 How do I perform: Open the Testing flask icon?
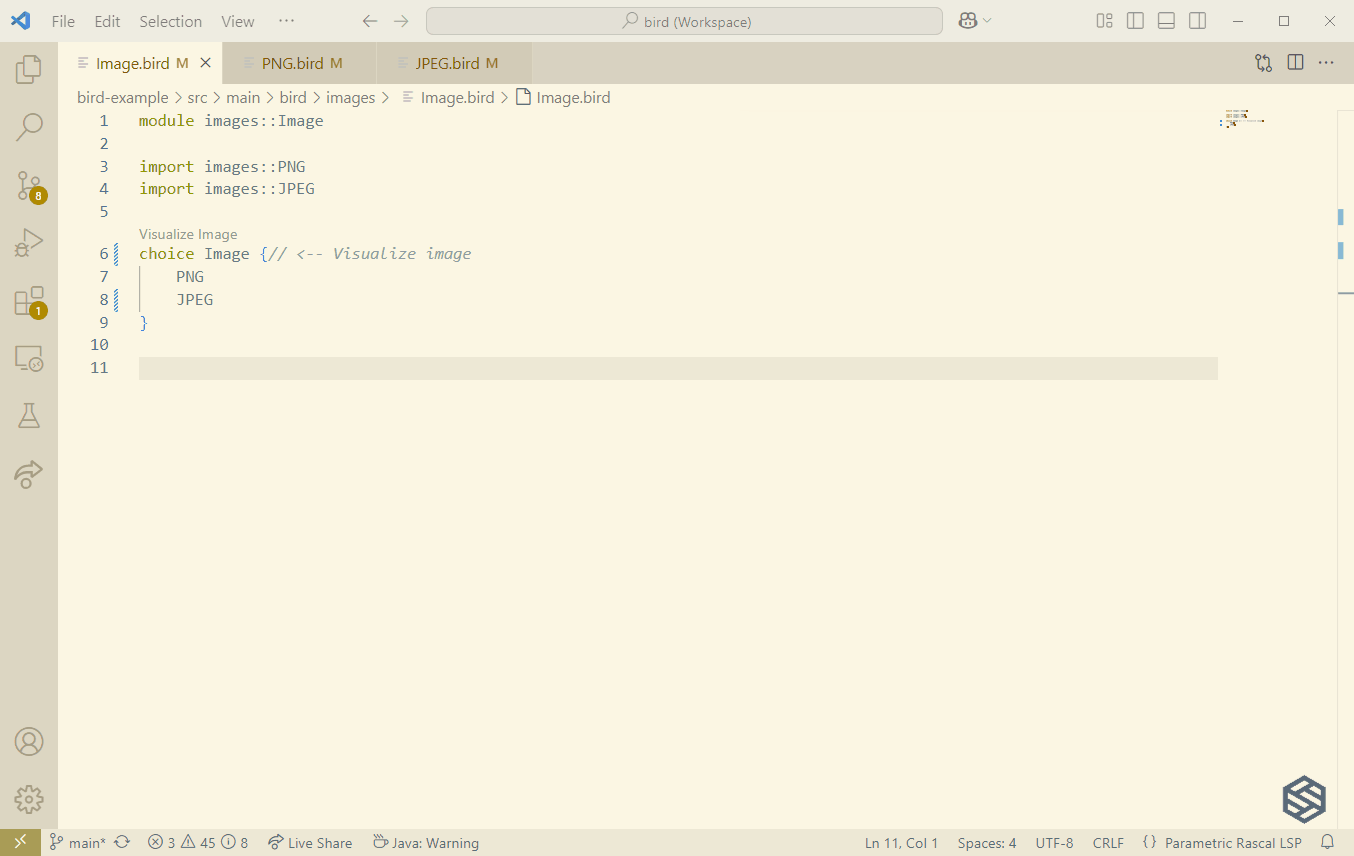tap(29, 416)
